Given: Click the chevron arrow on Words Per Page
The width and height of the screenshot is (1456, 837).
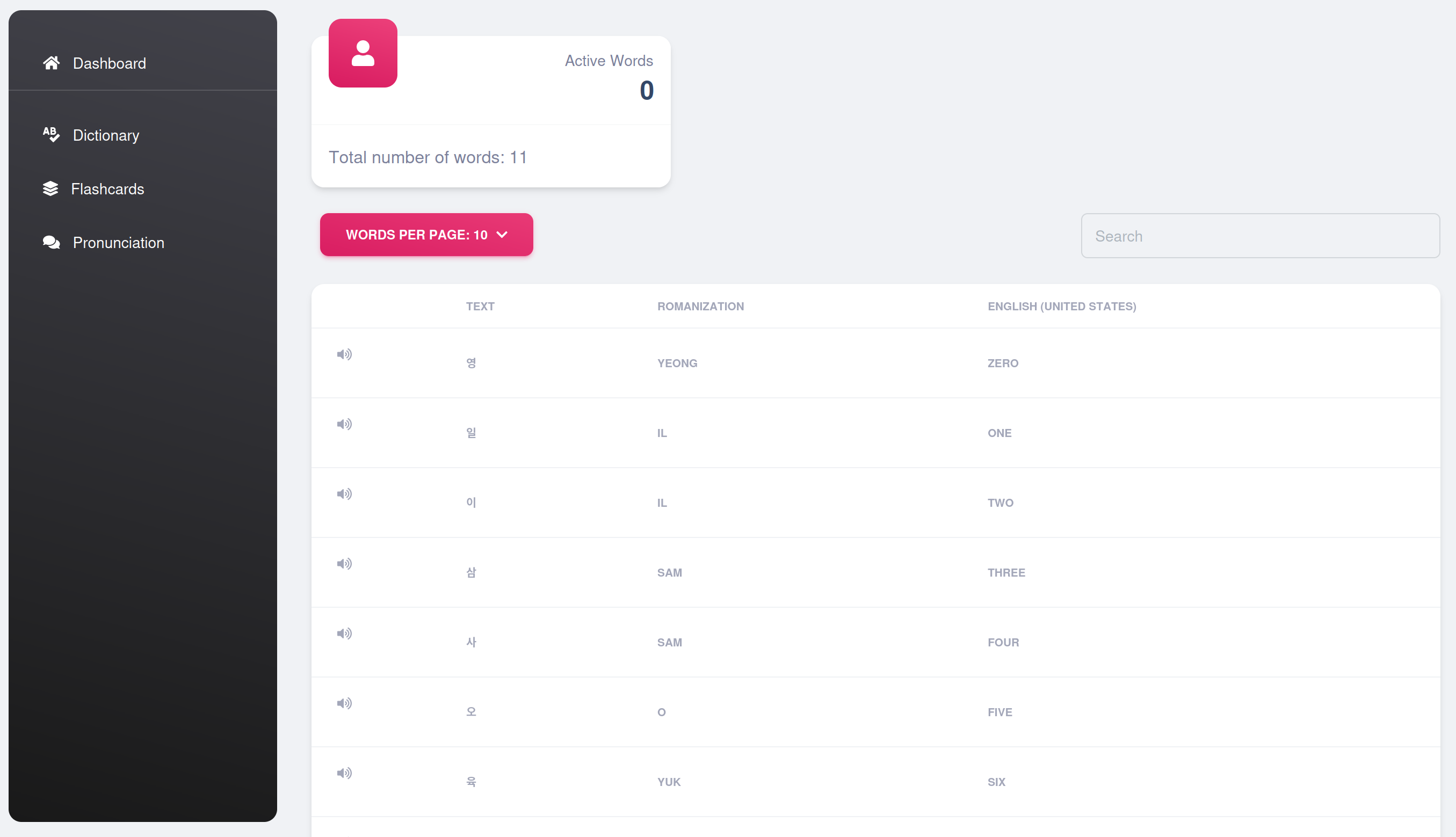Looking at the screenshot, I should [x=502, y=235].
